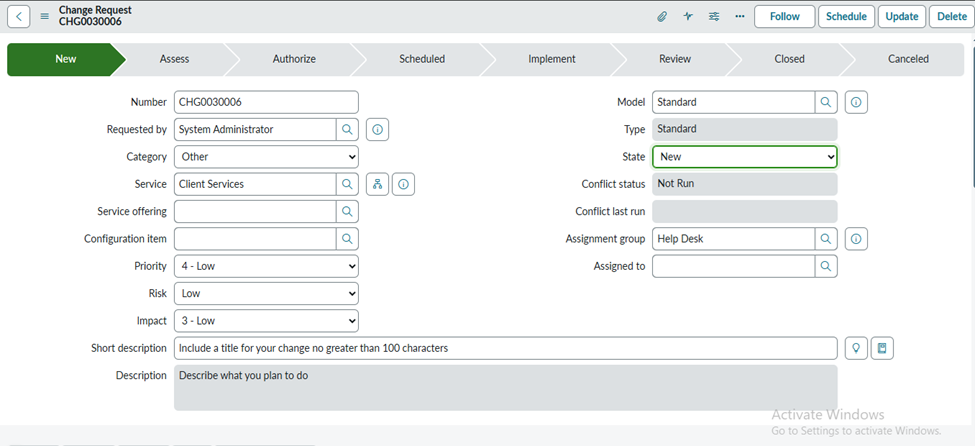
Task: Select the Assess stage tab
Action: click(x=174, y=59)
